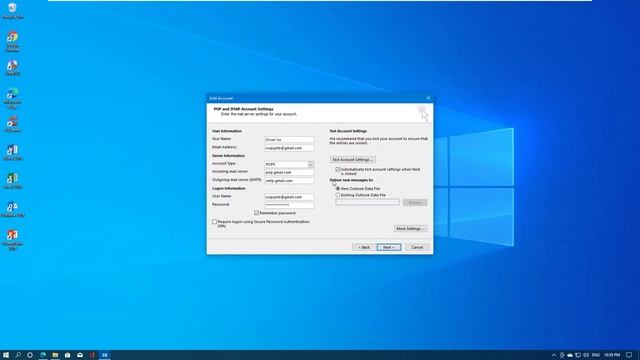This screenshot has height=360, width=640.
Task: Toggle Remember password checkbox
Action: [x=256, y=213]
